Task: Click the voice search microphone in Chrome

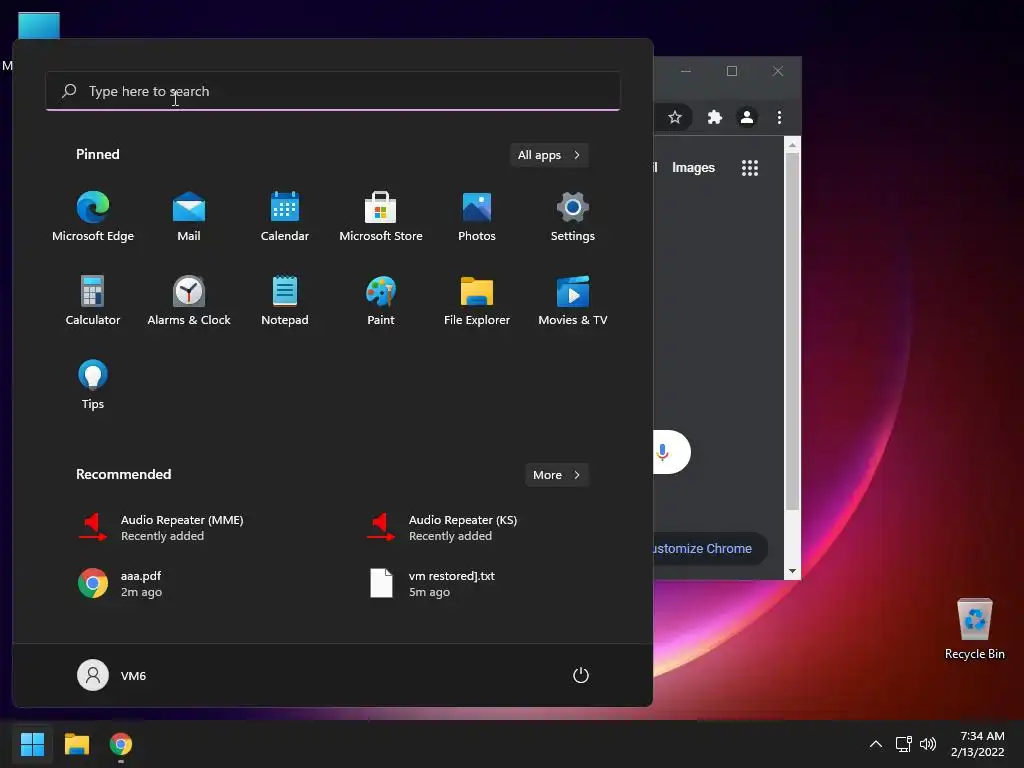Action: [x=663, y=452]
